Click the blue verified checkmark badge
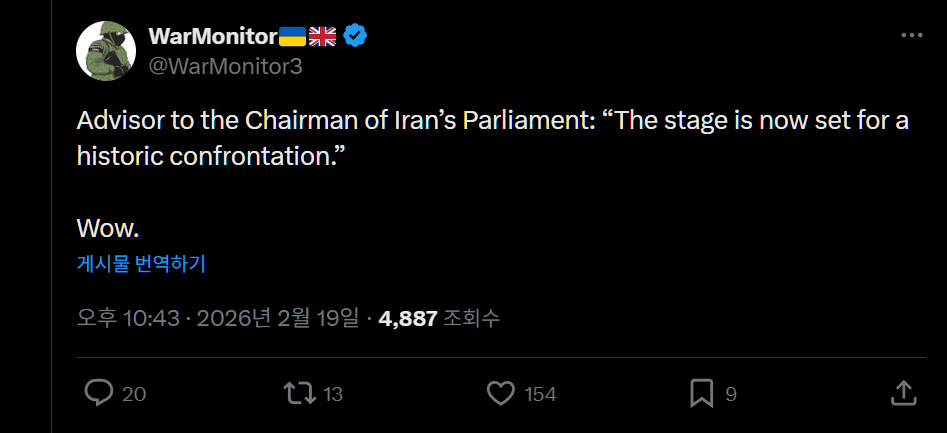The height and width of the screenshot is (433, 947). 356,36
